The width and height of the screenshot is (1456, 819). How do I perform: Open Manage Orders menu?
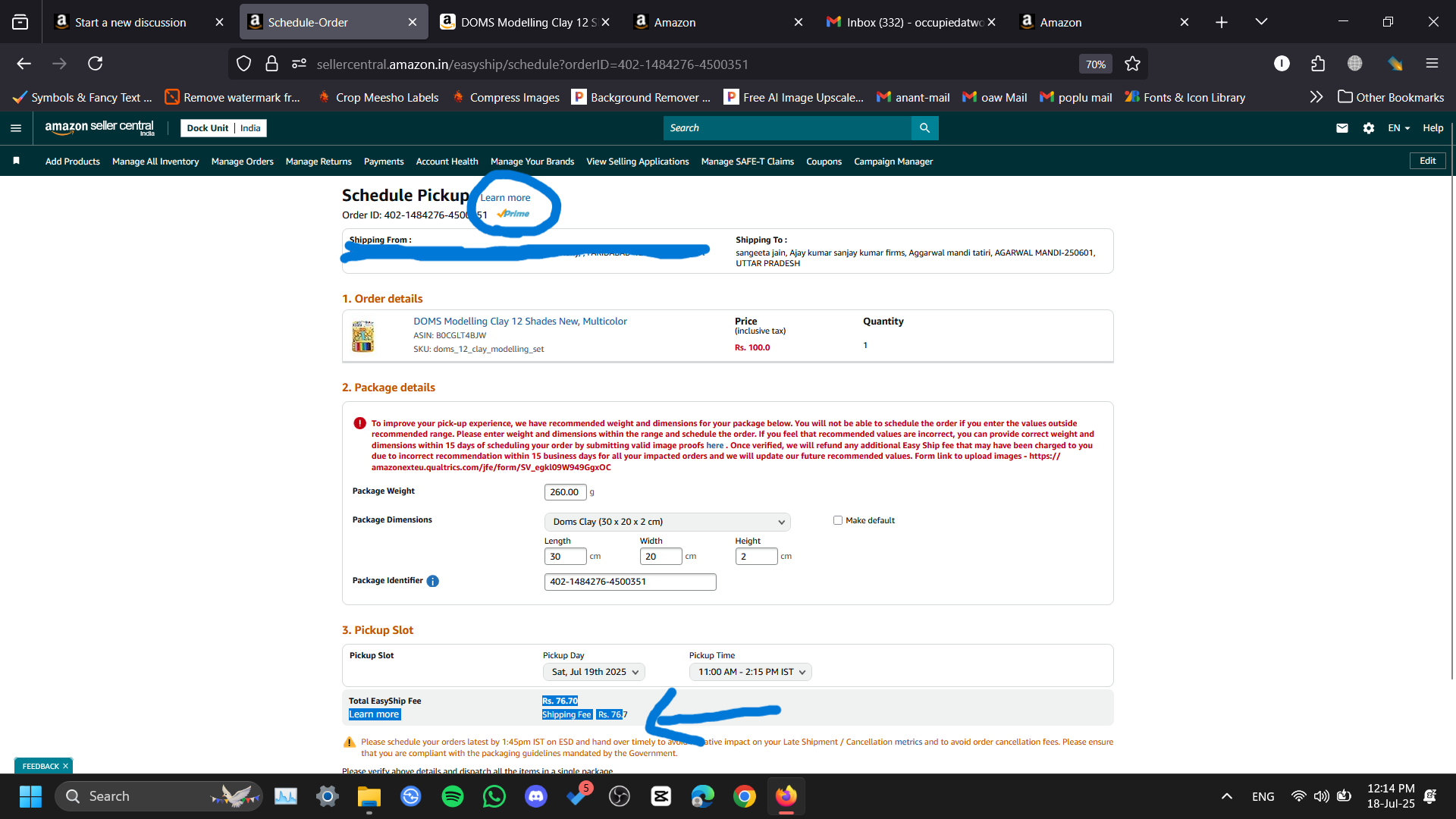coord(242,162)
